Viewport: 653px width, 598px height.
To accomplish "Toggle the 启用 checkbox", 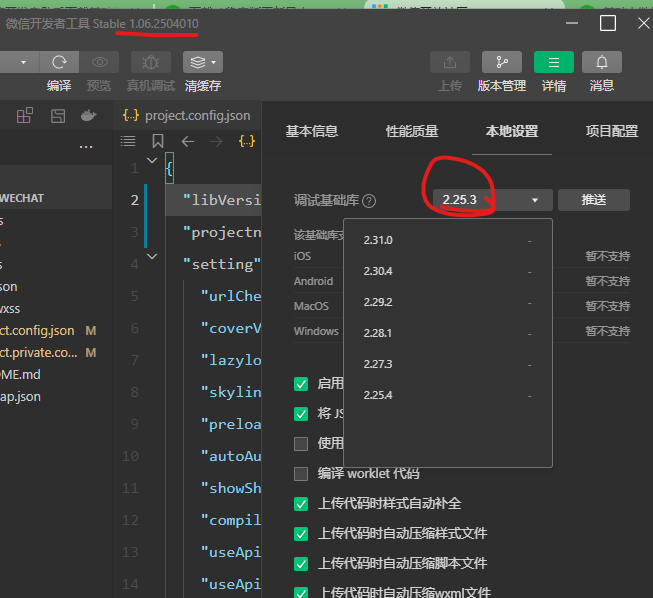I will tap(301, 384).
